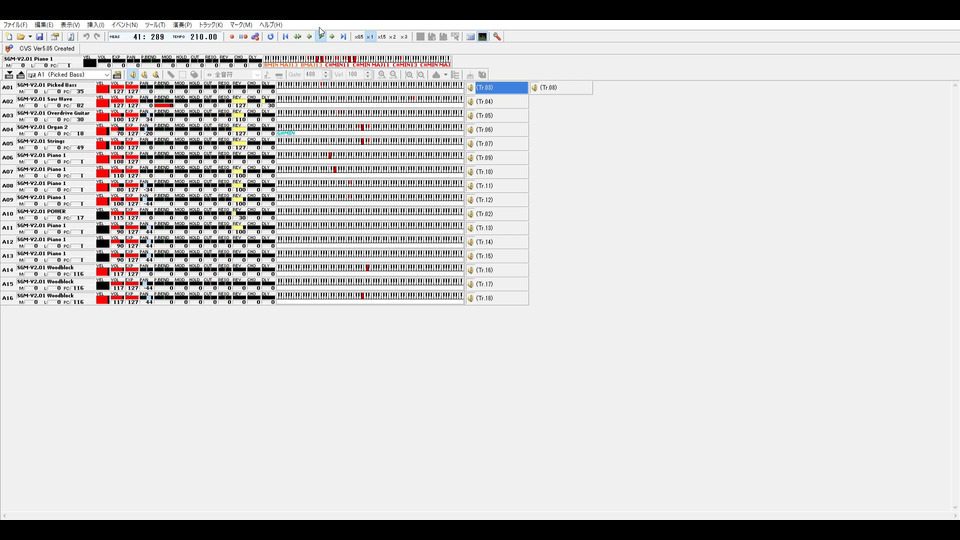Image resolution: width=960 pixels, height=540 pixels.
Task: Click the pencil draw tool icon
Action: pyautogui.click(x=171, y=75)
